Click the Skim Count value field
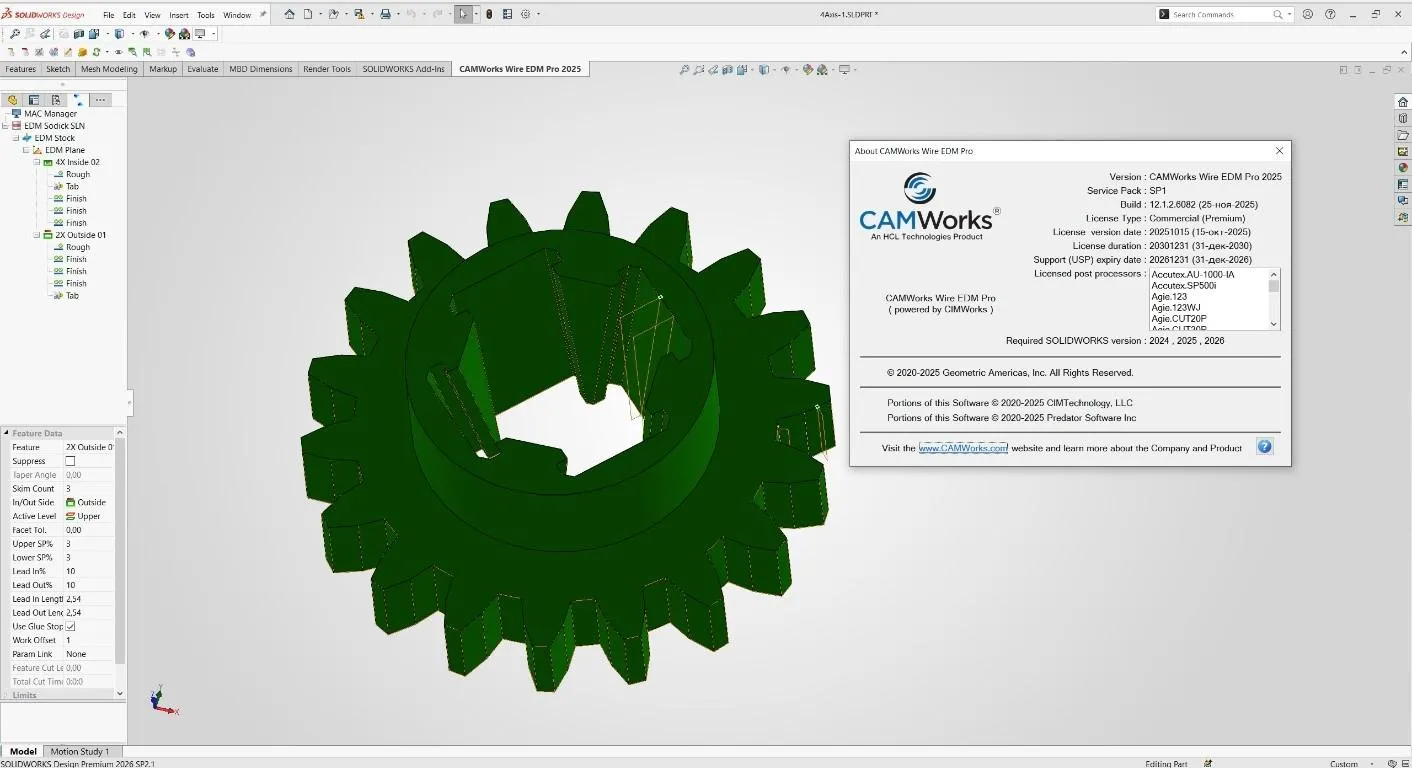Screen dimensions: 1412x768 pyautogui.click(x=89, y=489)
